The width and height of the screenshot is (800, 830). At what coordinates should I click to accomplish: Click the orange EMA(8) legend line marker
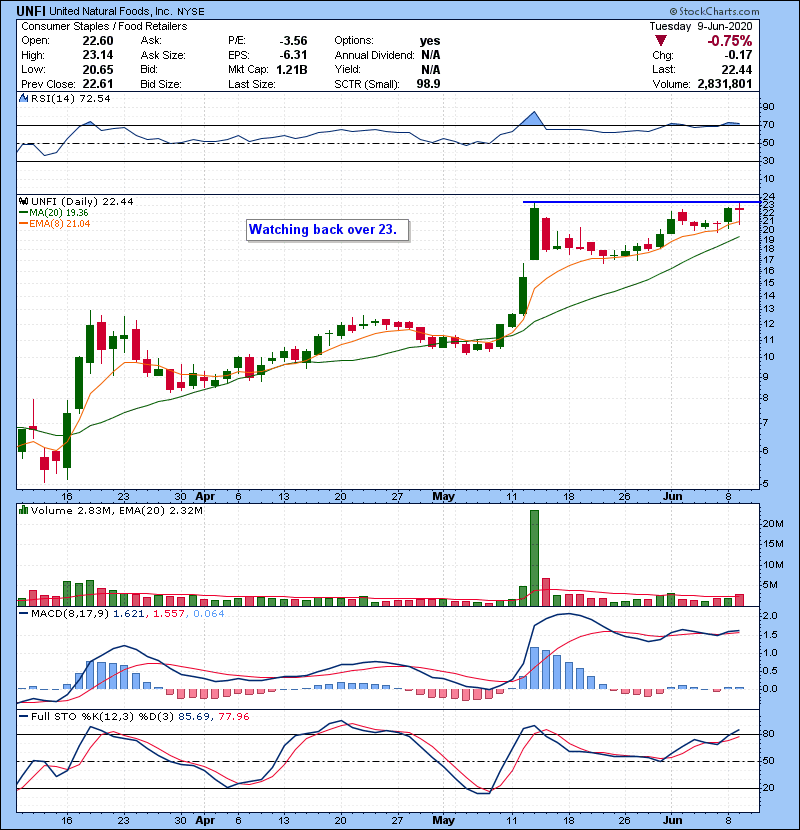pyautogui.click(x=23, y=224)
